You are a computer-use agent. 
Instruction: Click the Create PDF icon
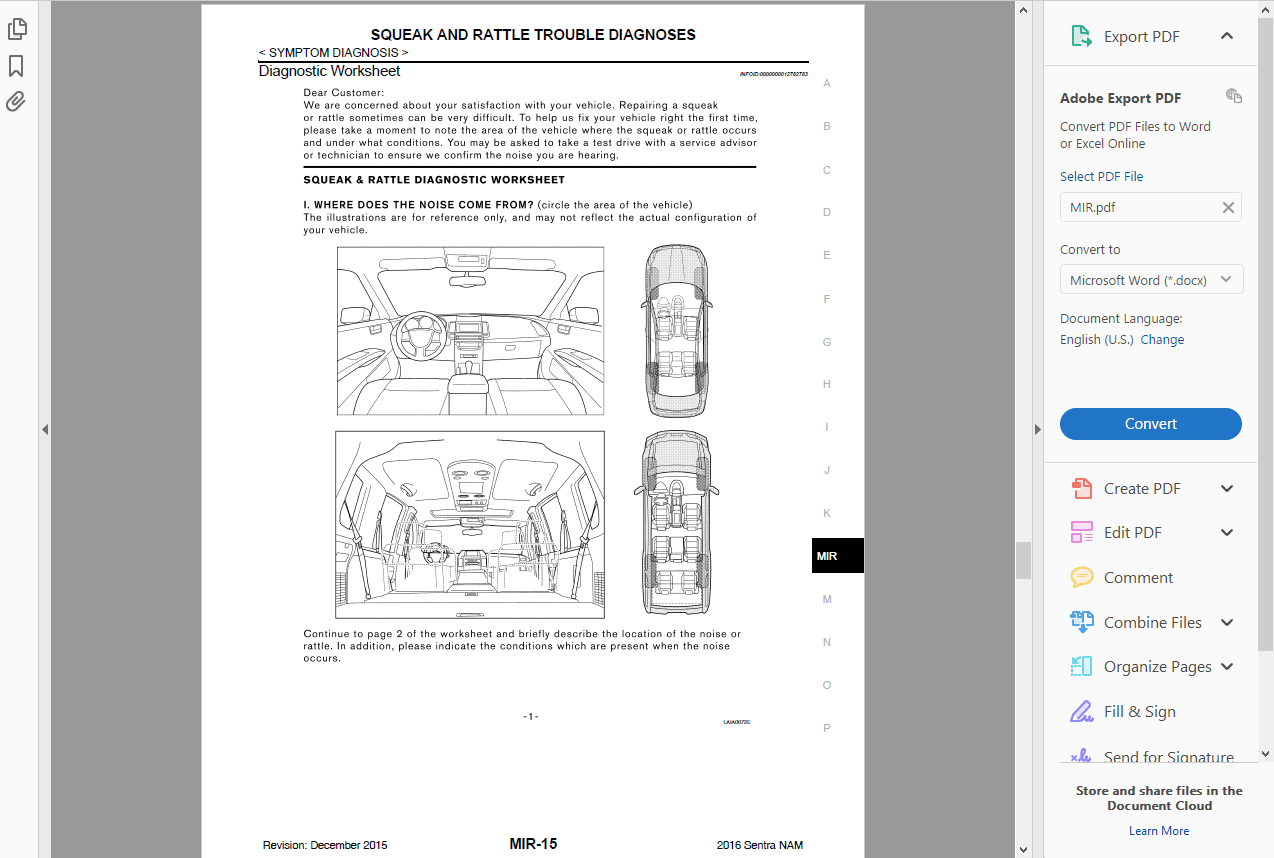tap(1081, 489)
